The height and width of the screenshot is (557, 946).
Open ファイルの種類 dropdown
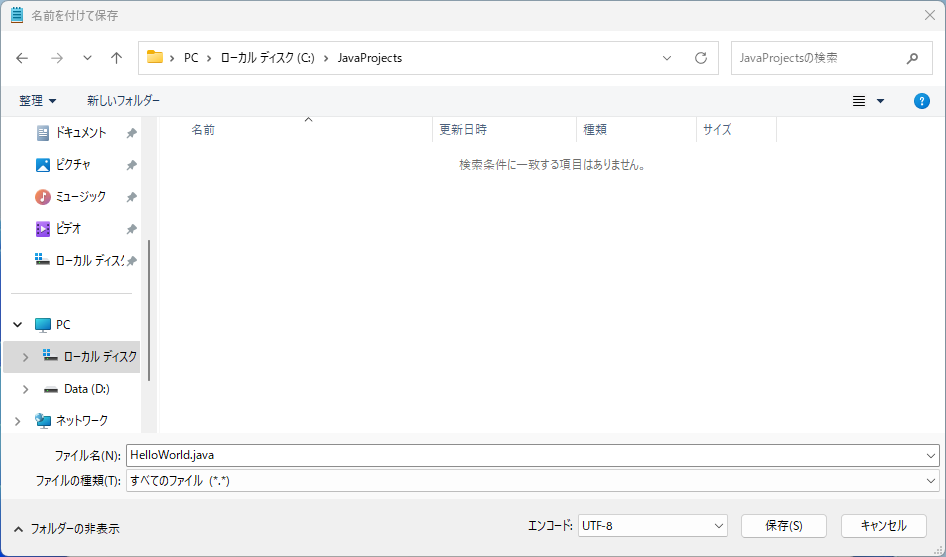pyautogui.click(x=533, y=481)
